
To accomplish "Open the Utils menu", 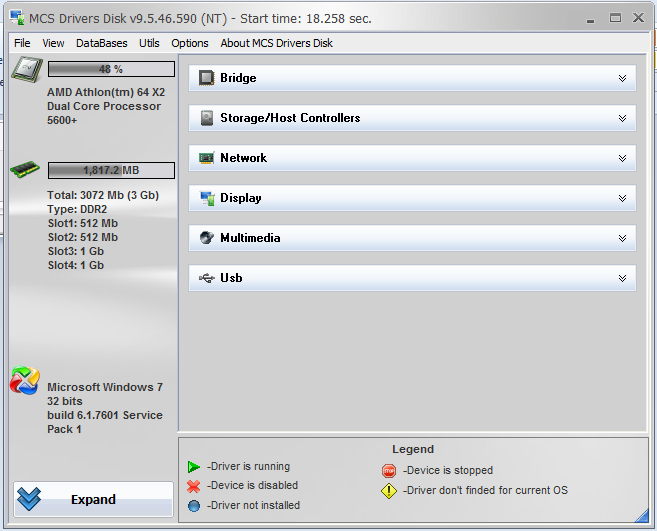I will click(149, 43).
